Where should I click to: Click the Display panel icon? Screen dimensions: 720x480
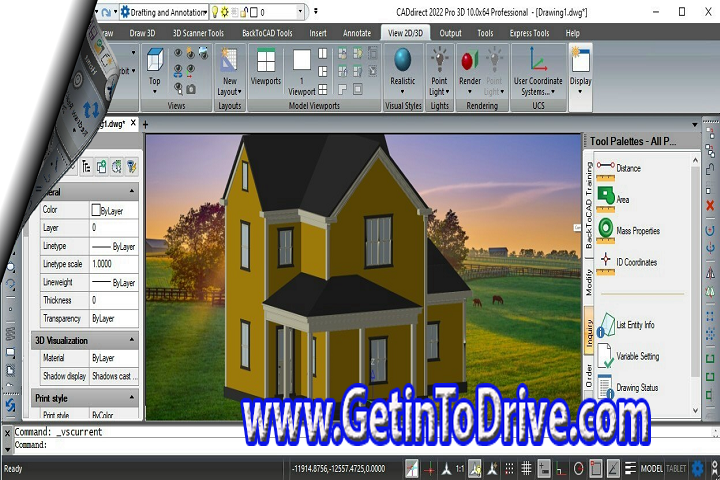click(x=580, y=60)
